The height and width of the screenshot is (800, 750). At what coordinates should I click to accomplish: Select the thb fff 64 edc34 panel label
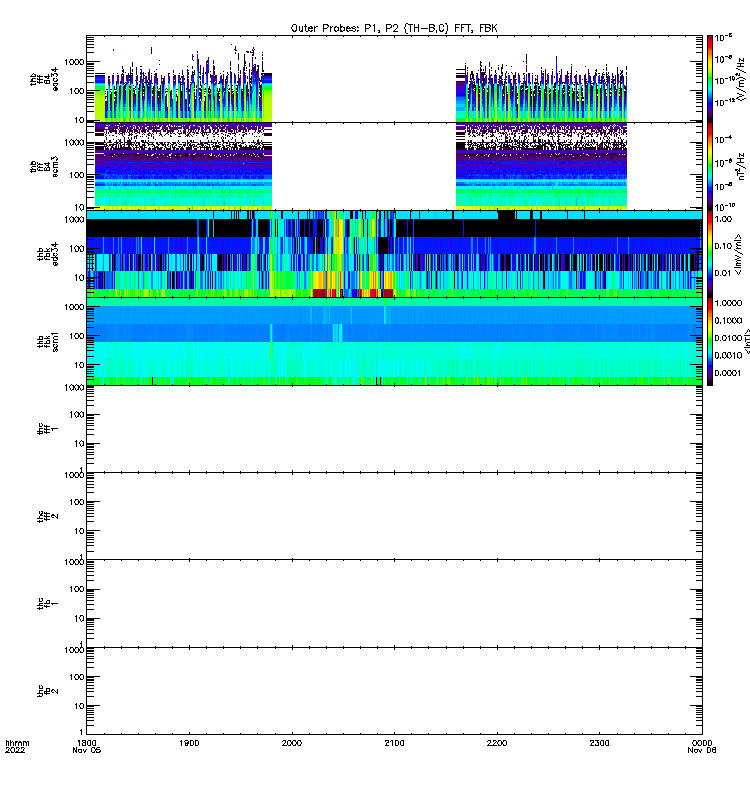pos(44,79)
